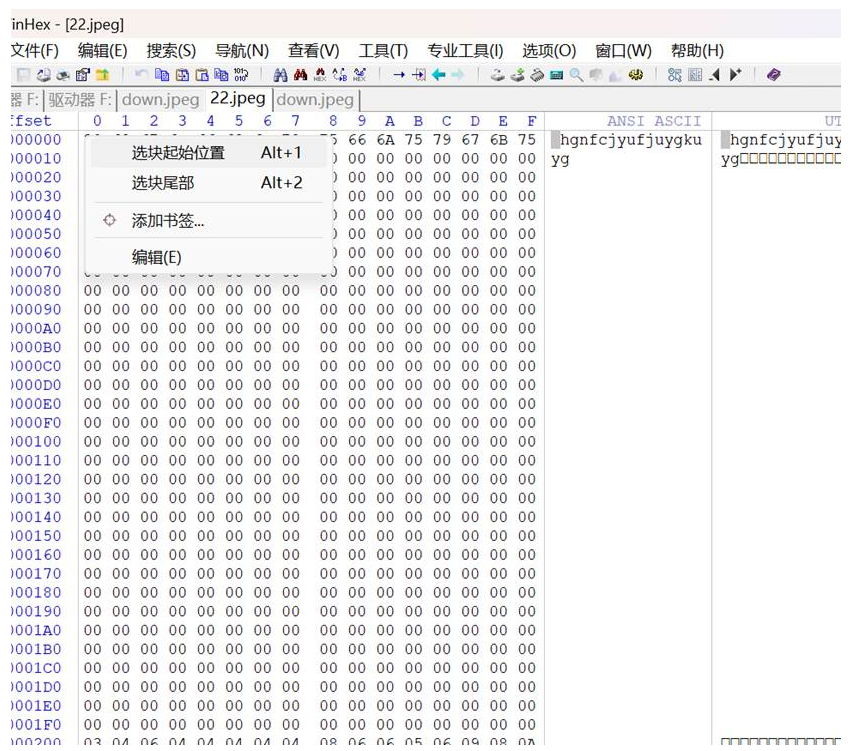Click the Go to offset arrow icon
The image size is (868, 751).
tap(399, 75)
